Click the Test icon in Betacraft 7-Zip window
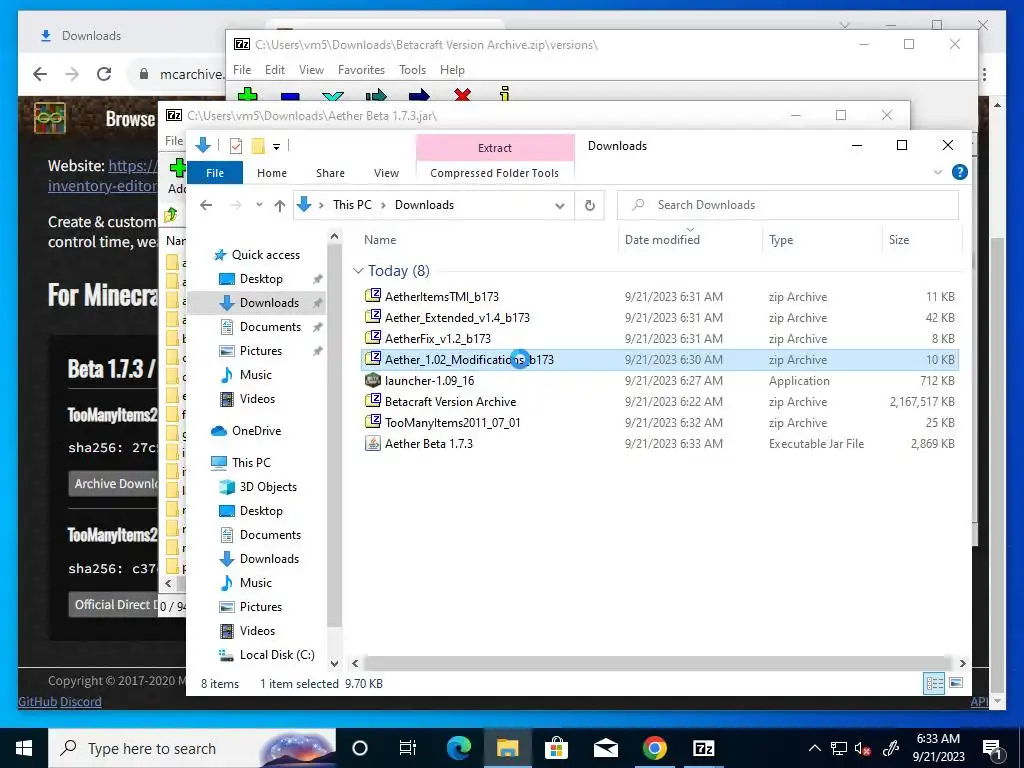This screenshot has height=768, width=1024. pos(333,95)
